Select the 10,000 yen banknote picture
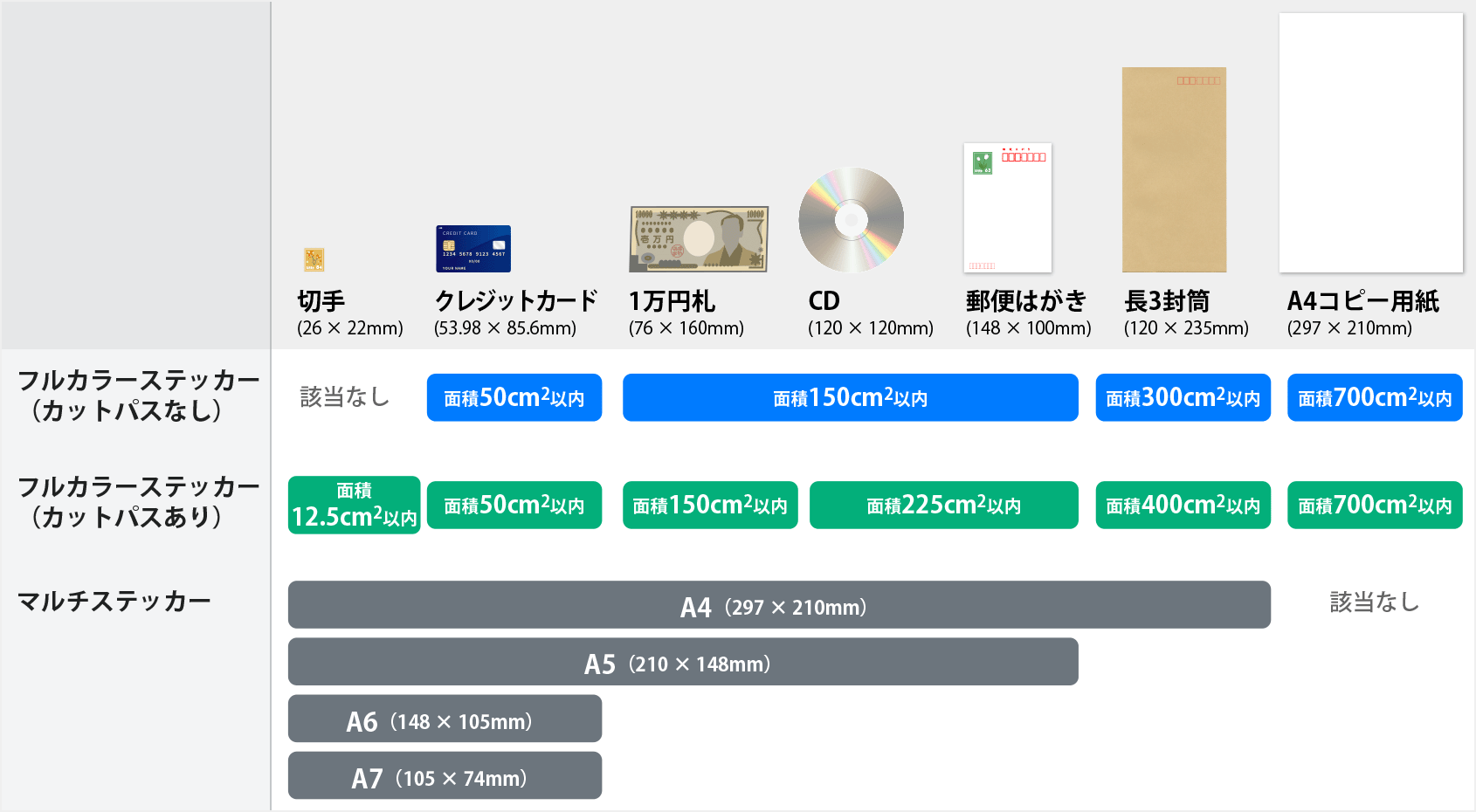Viewport: 1476px width, 812px height. click(699, 239)
